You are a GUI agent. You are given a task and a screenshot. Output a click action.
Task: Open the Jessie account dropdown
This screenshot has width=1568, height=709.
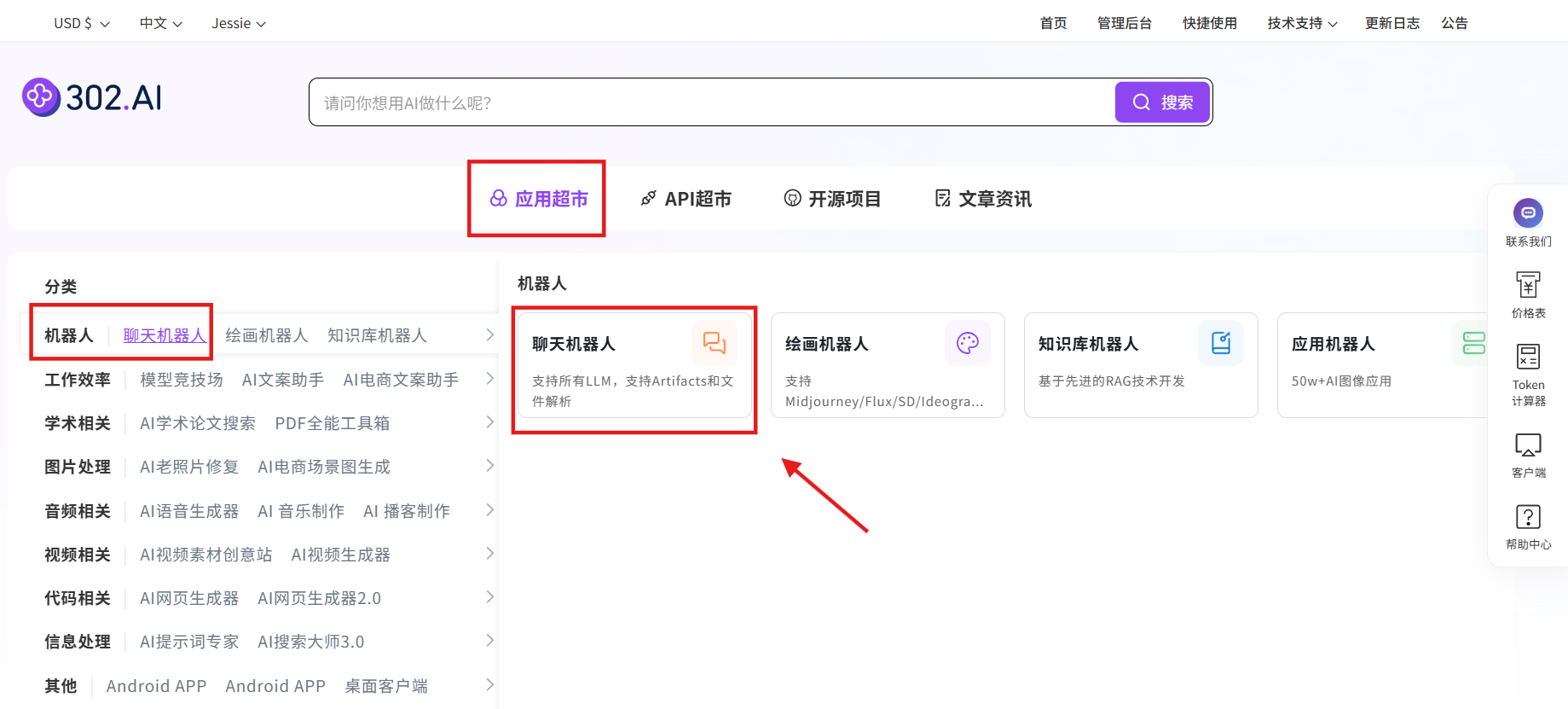(239, 23)
